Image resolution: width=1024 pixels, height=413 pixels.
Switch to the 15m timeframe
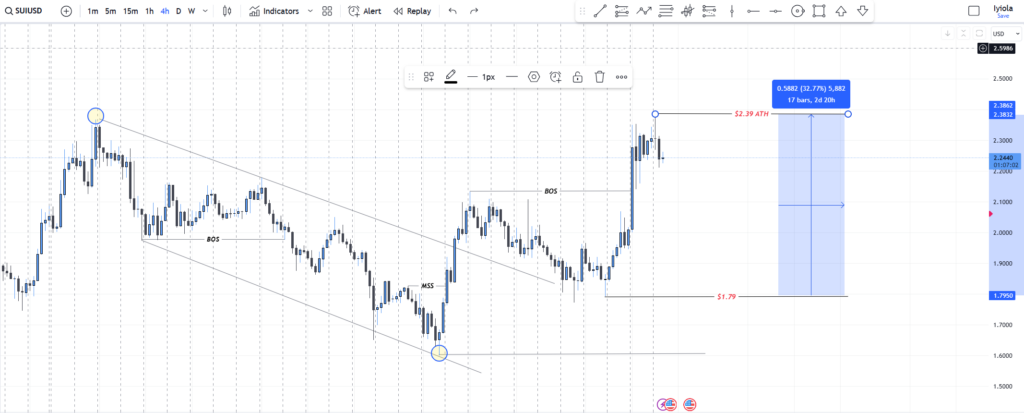pyautogui.click(x=131, y=11)
